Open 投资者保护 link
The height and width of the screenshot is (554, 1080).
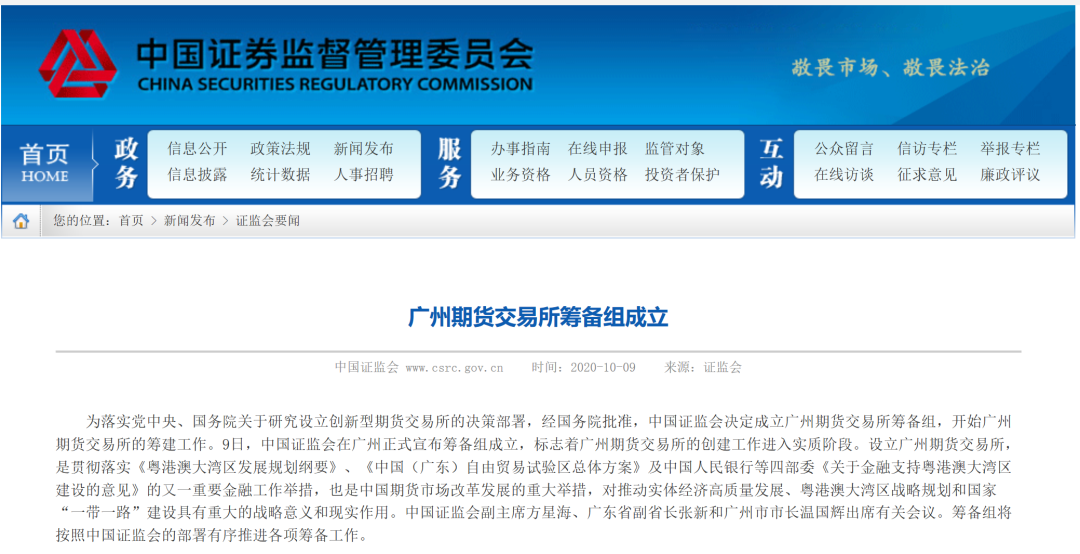click(683, 175)
